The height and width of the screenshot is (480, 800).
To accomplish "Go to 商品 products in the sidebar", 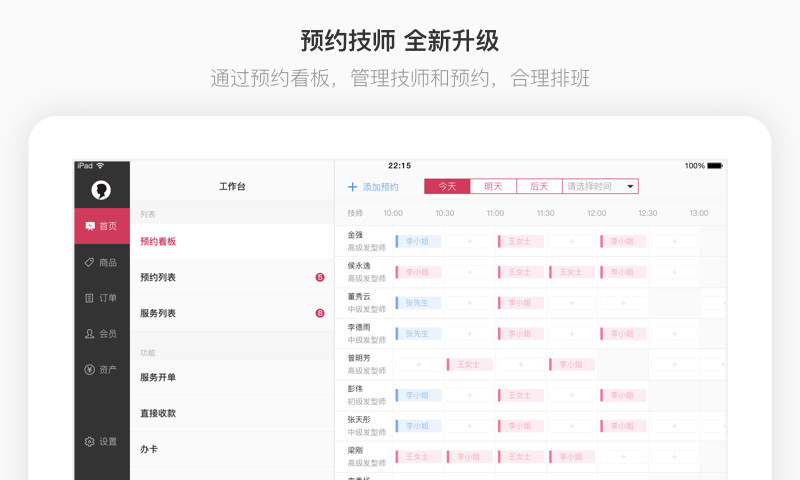I will (x=101, y=262).
